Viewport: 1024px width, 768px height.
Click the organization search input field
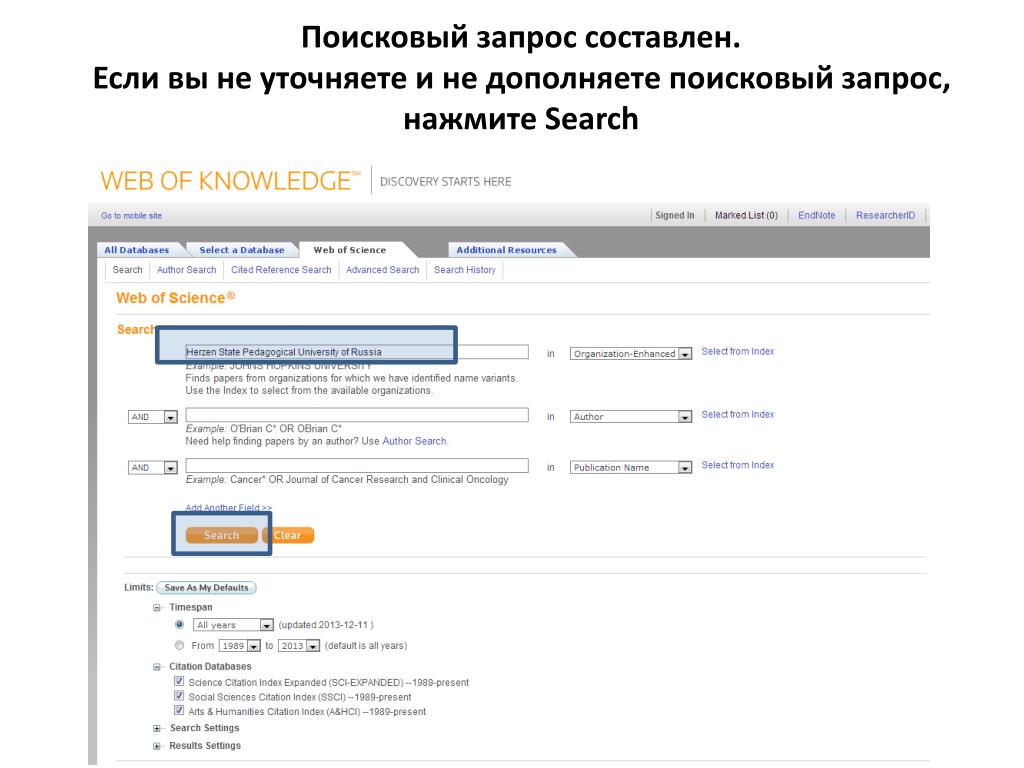357,352
